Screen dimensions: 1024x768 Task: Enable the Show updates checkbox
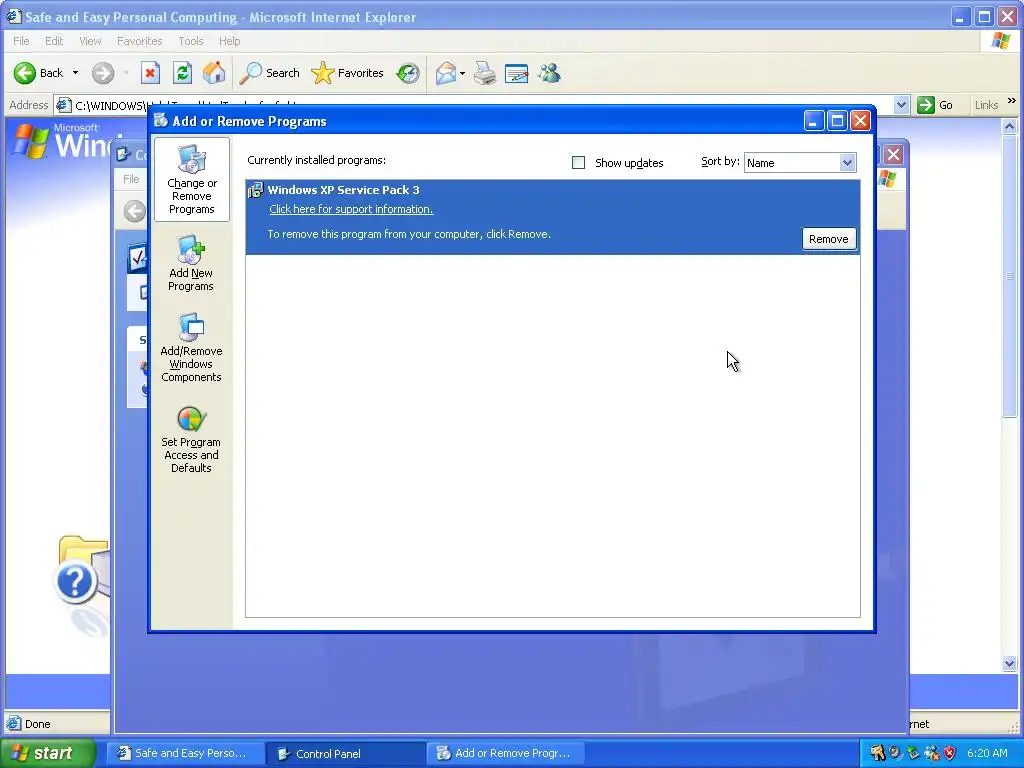pos(578,163)
